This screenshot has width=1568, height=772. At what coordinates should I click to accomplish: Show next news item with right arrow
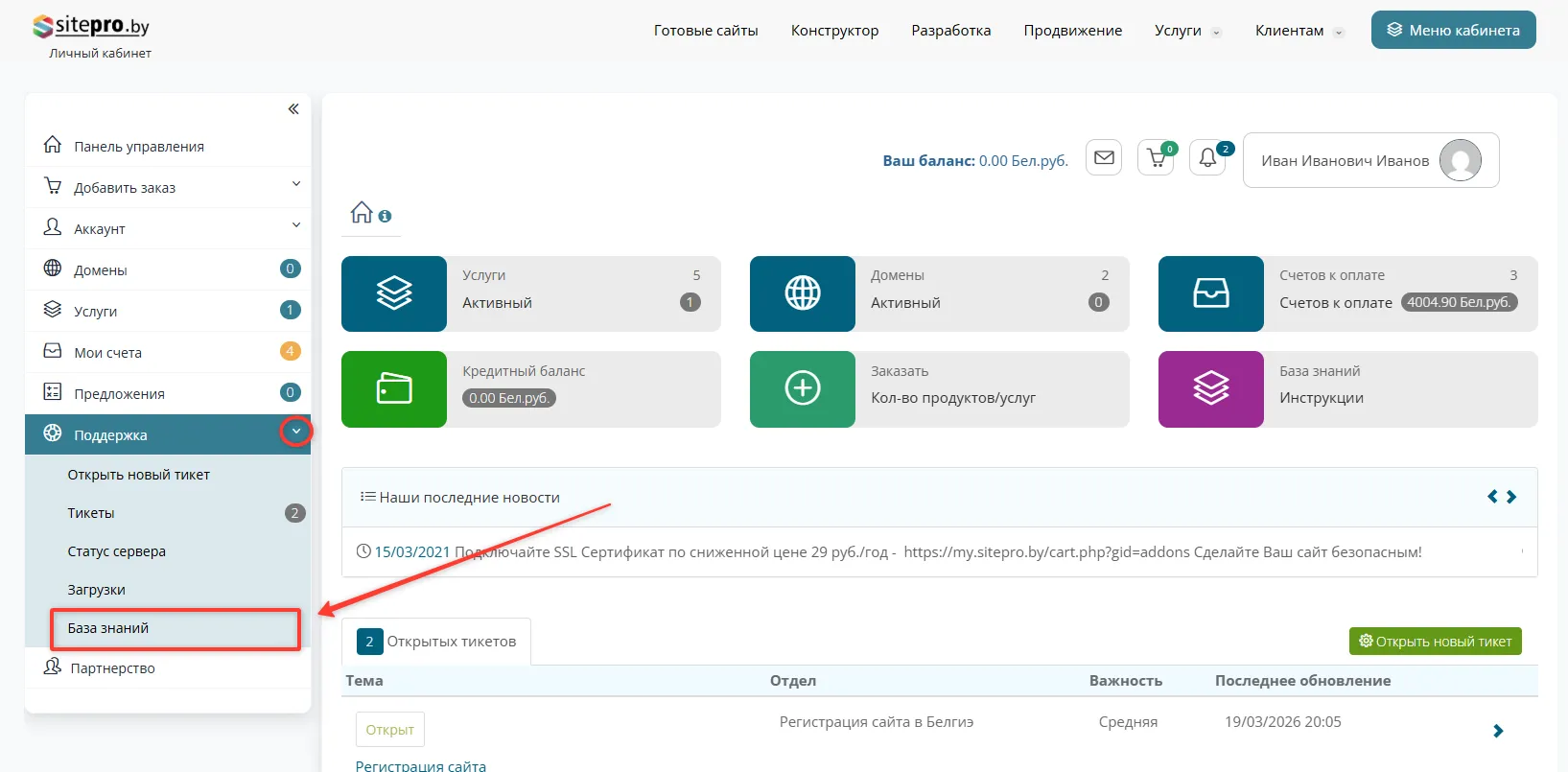(1511, 497)
